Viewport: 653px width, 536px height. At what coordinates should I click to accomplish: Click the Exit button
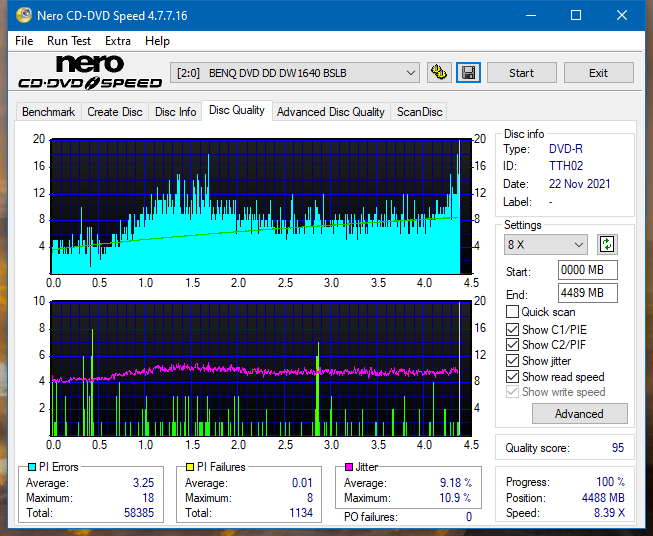[598, 73]
